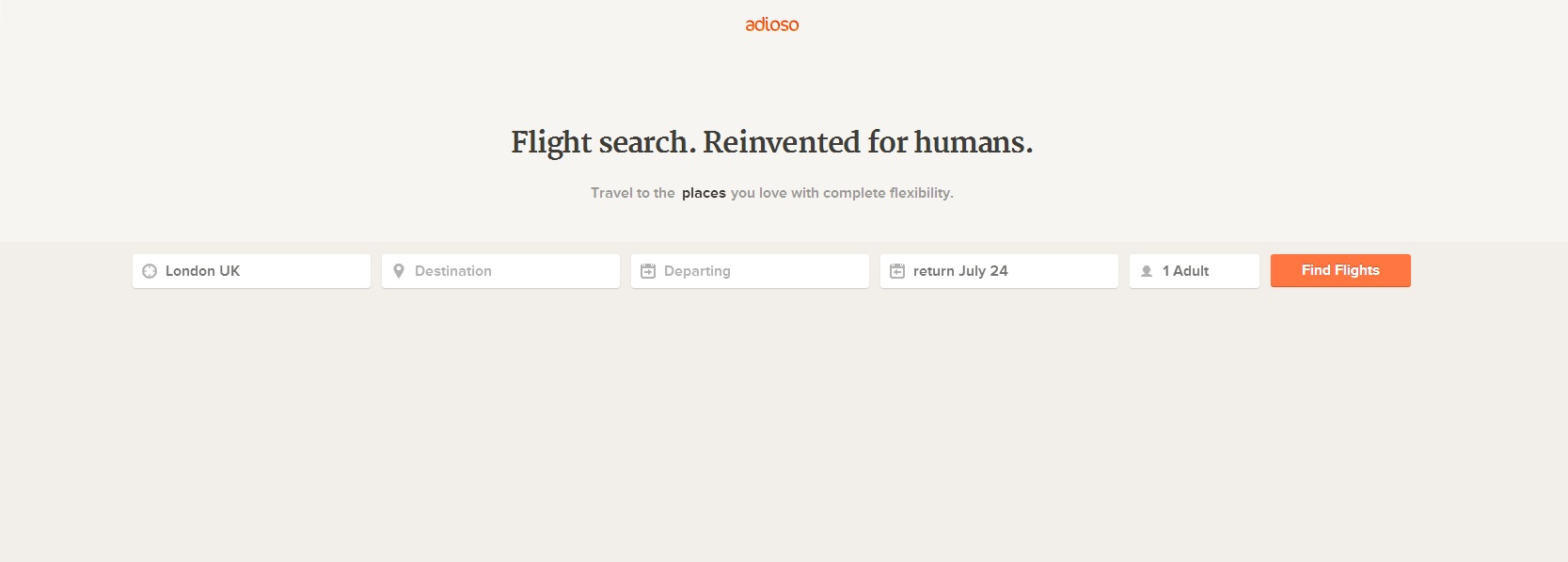Click the person icon beside 1 Adult
Screen dimensions: 1568x562
coord(1147,271)
